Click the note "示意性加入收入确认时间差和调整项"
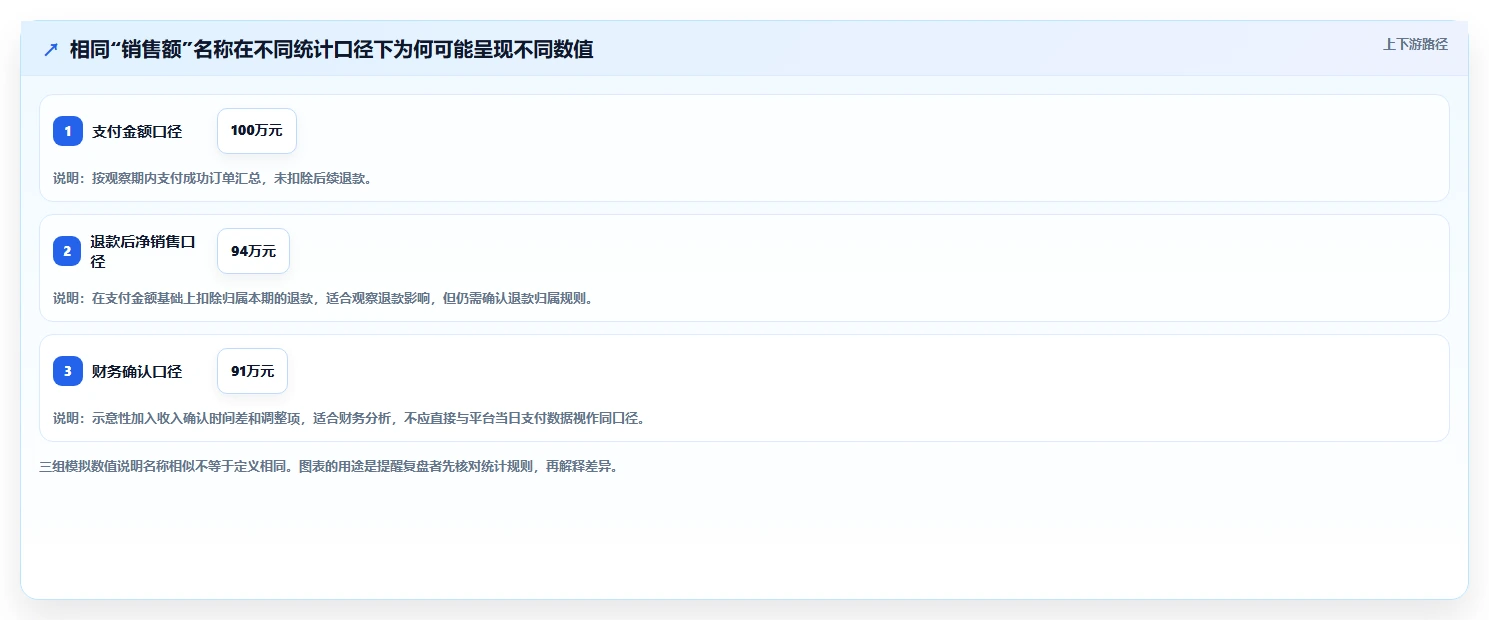 coord(195,419)
